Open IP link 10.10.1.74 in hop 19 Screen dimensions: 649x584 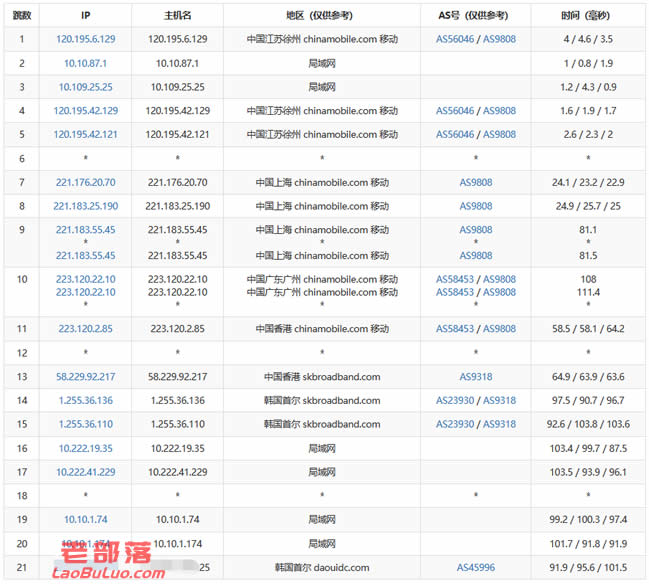86,519
